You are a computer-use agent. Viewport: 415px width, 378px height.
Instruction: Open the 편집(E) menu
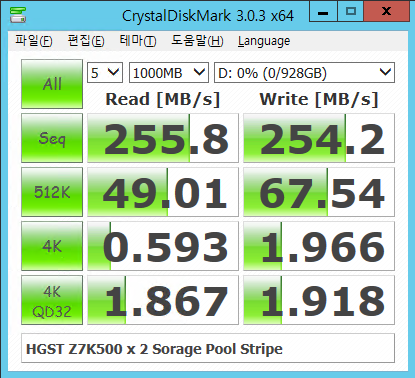(x=86, y=41)
